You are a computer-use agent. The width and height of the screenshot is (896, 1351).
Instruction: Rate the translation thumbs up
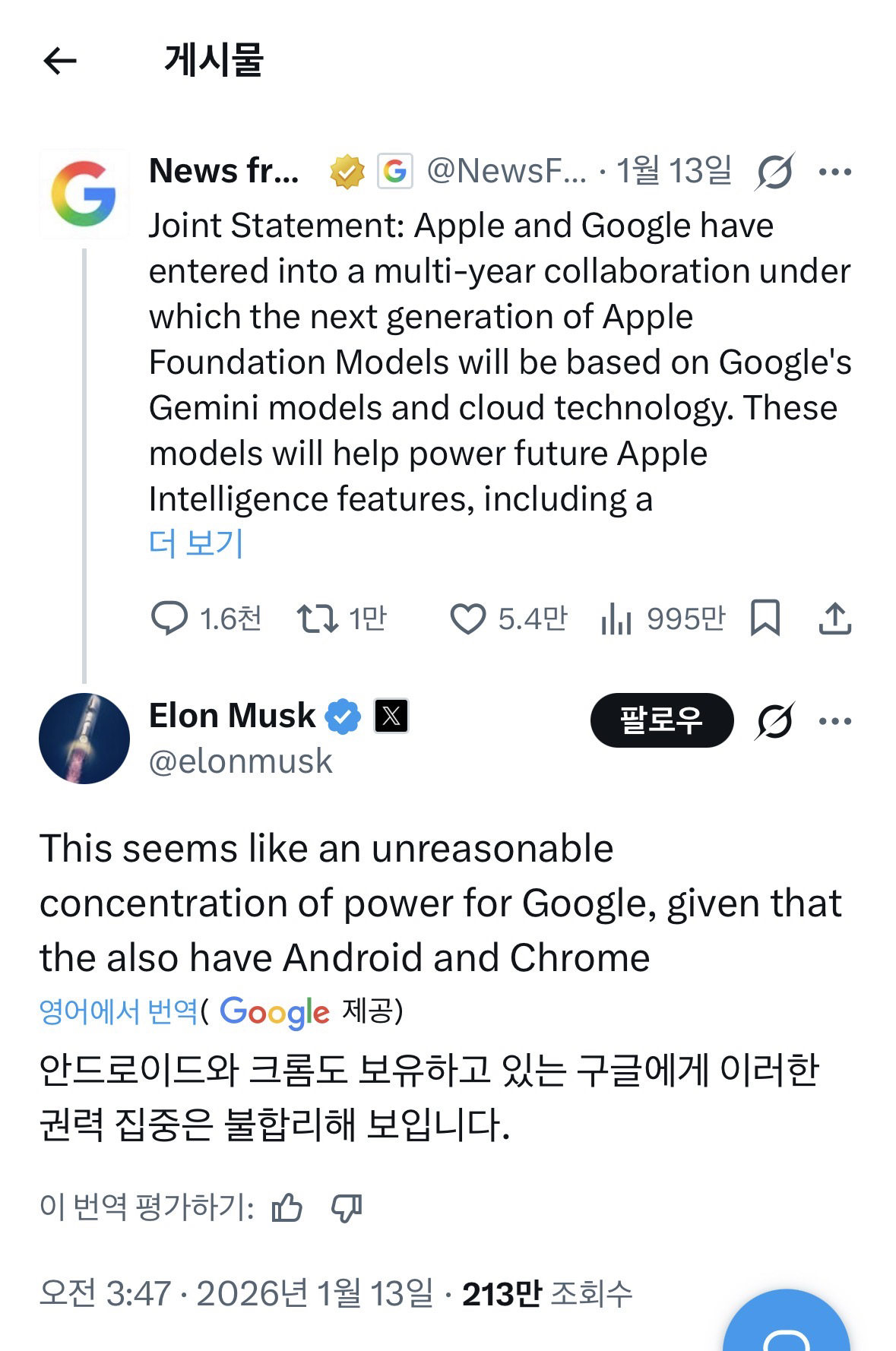287,1207
